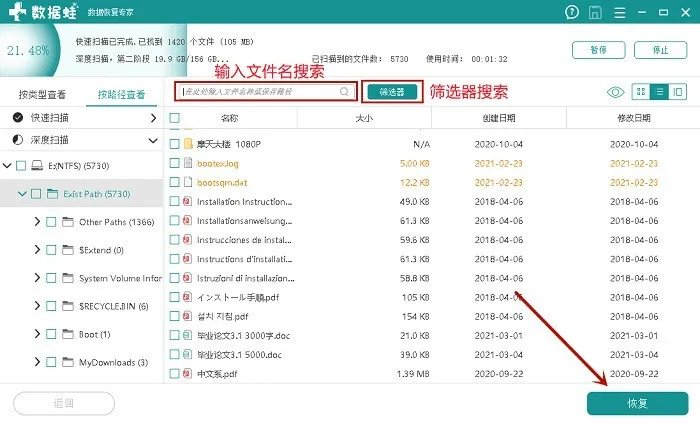Image resolution: width=700 pixels, height=430 pixels.
Task: Click the 暂停 pause button
Action: [599, 50]
